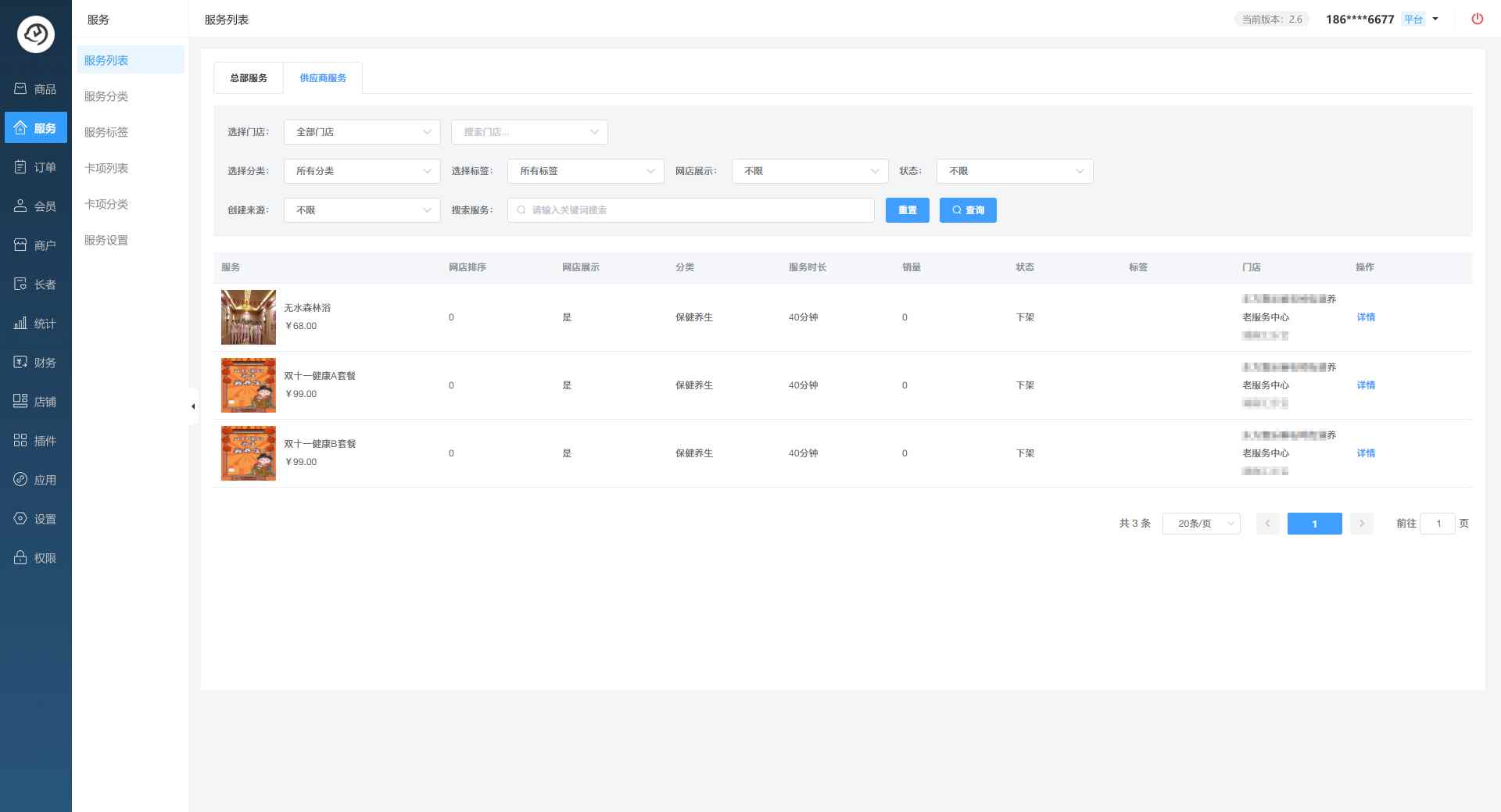This screenshot has height=812, width=1501.
Task: Switch to the 总部服务 tab
Action: (249, 78)
